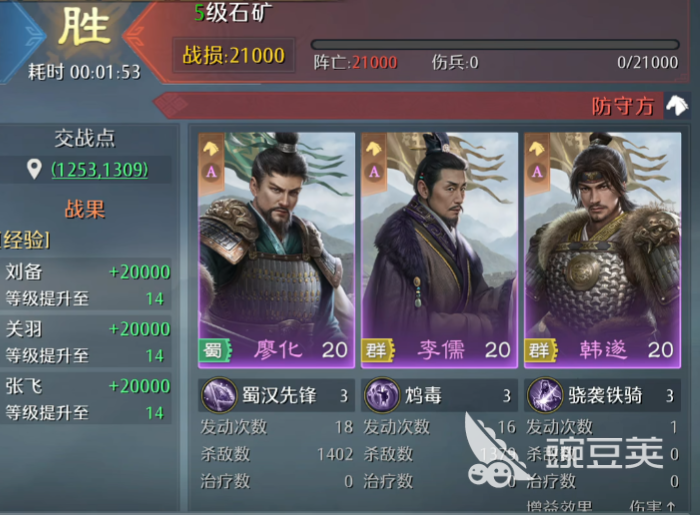Screen dimensions: 700x515
Task: Click the cavalry horse icon on 廖化 card
Action: pos(211,148)
